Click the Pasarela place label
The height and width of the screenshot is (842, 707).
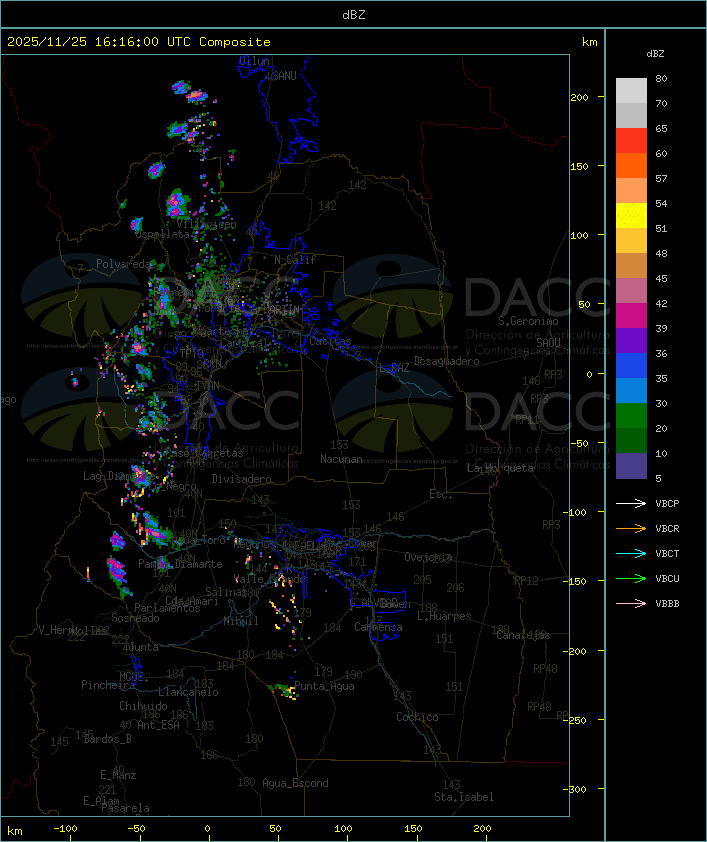click(125, 808)
